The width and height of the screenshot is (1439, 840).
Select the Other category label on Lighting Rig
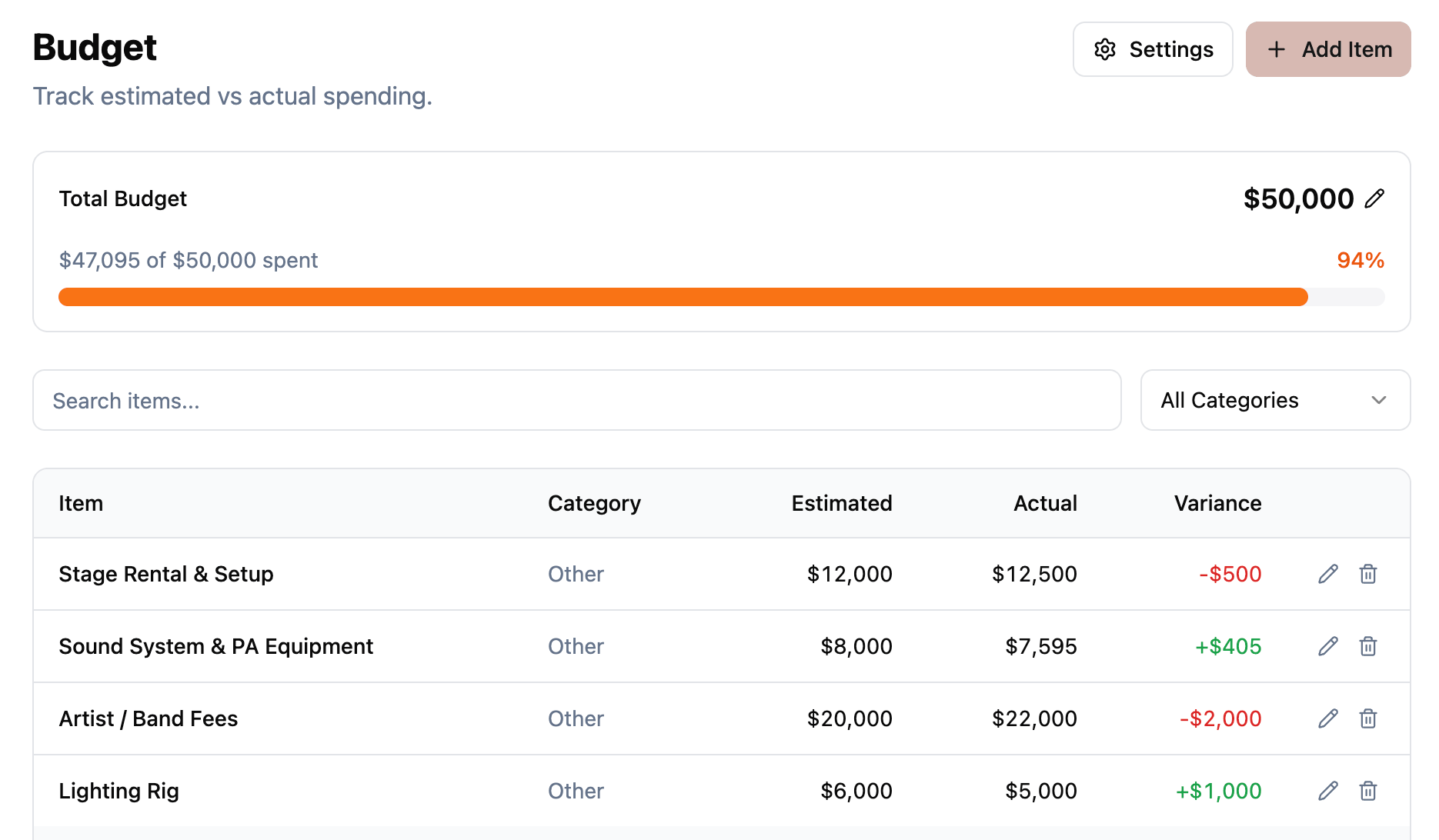click(576, 790)
